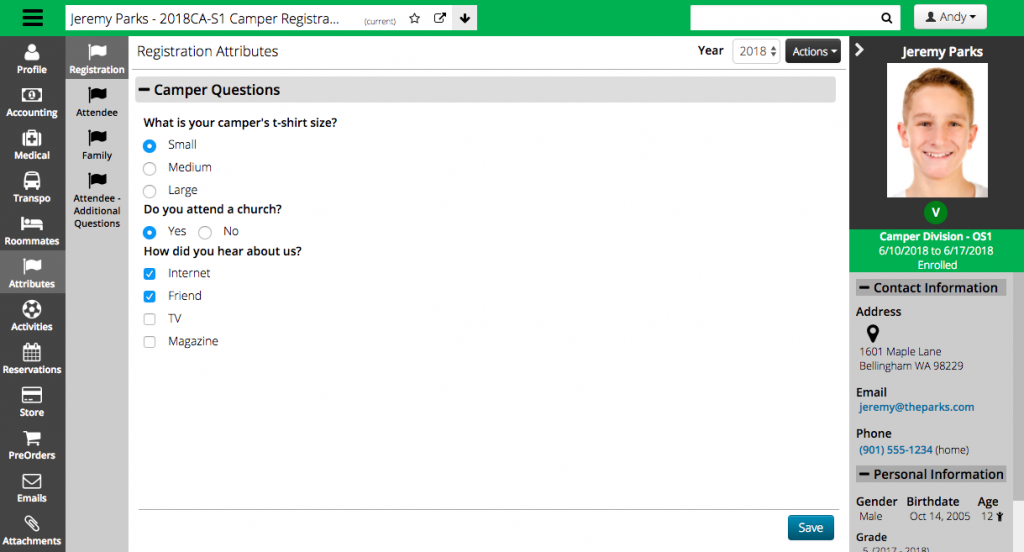Go to Accounting in the sidebar
1024x552 pixels.
point(32,102)
